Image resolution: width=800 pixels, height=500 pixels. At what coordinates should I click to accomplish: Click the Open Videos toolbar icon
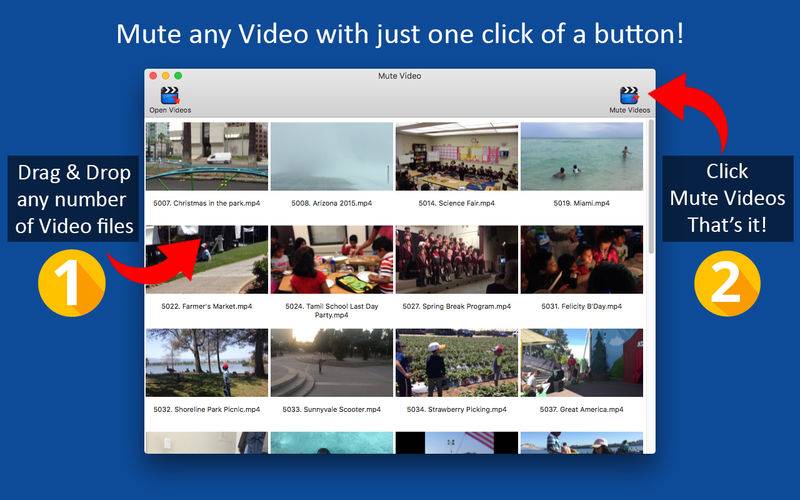(x=170, y=95)
